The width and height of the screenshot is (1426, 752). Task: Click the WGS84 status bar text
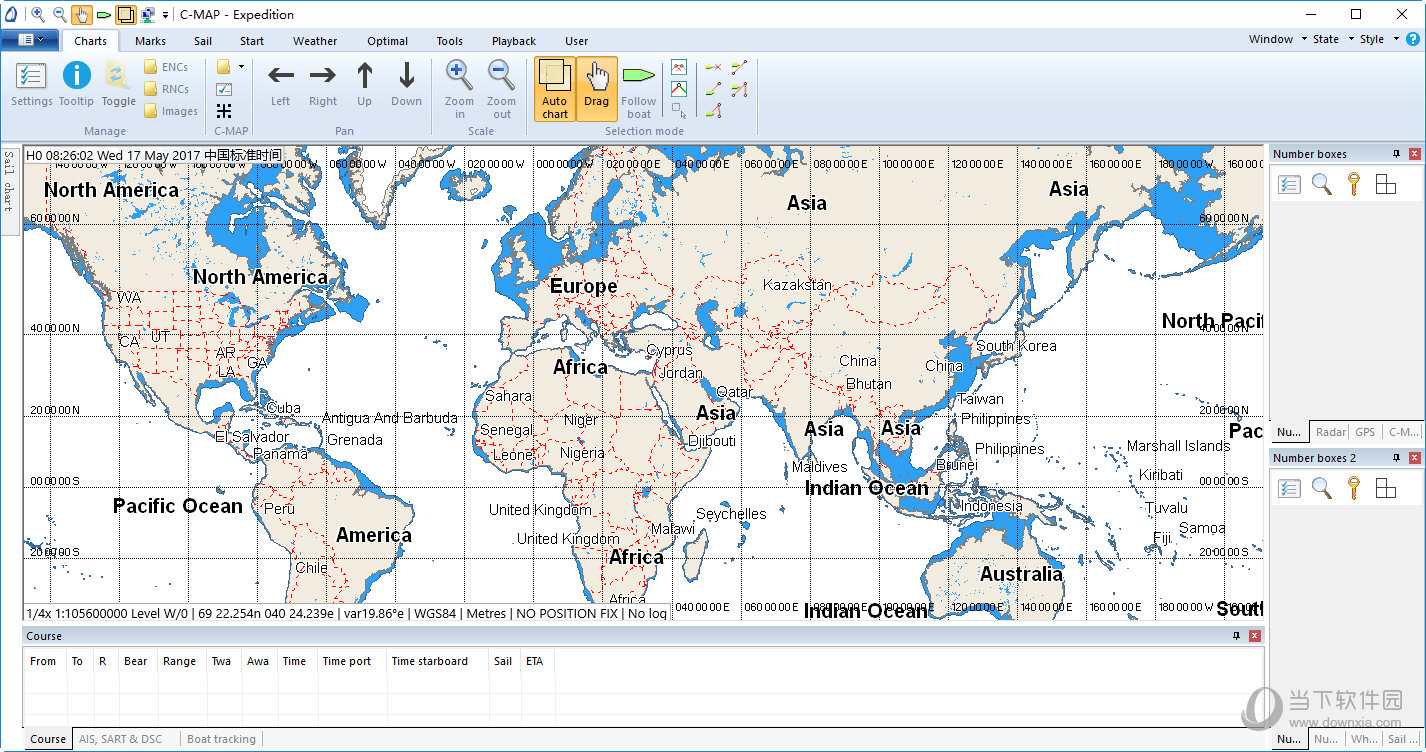tap(435, 613)
